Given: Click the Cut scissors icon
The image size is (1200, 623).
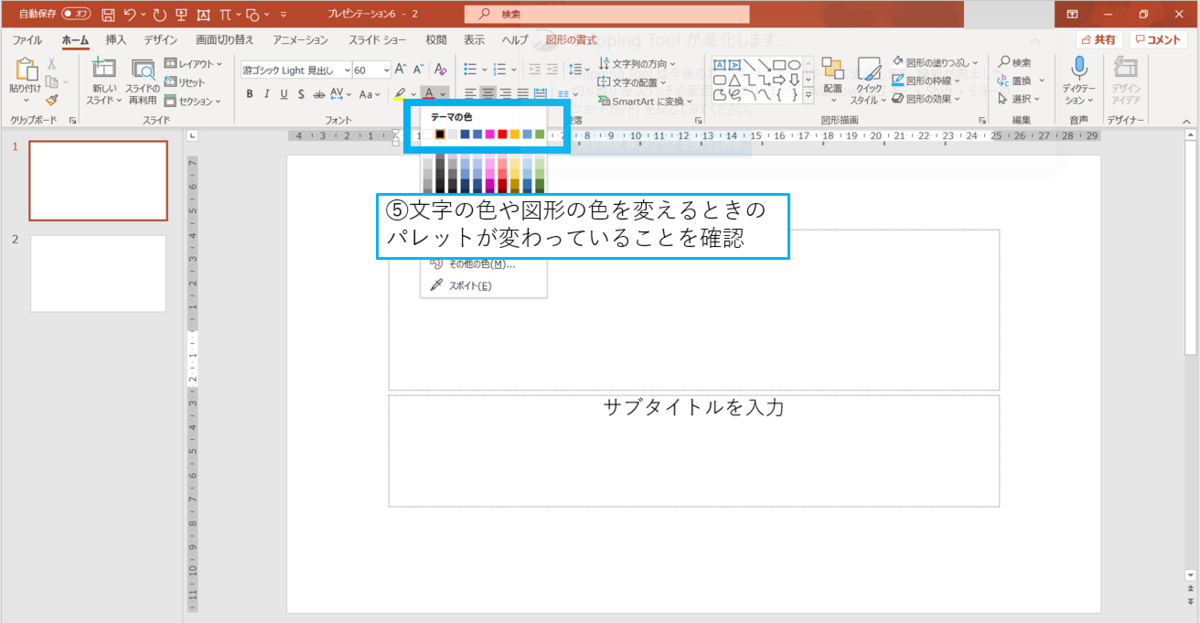Looking at the screenshot, I should click(52, 64).
